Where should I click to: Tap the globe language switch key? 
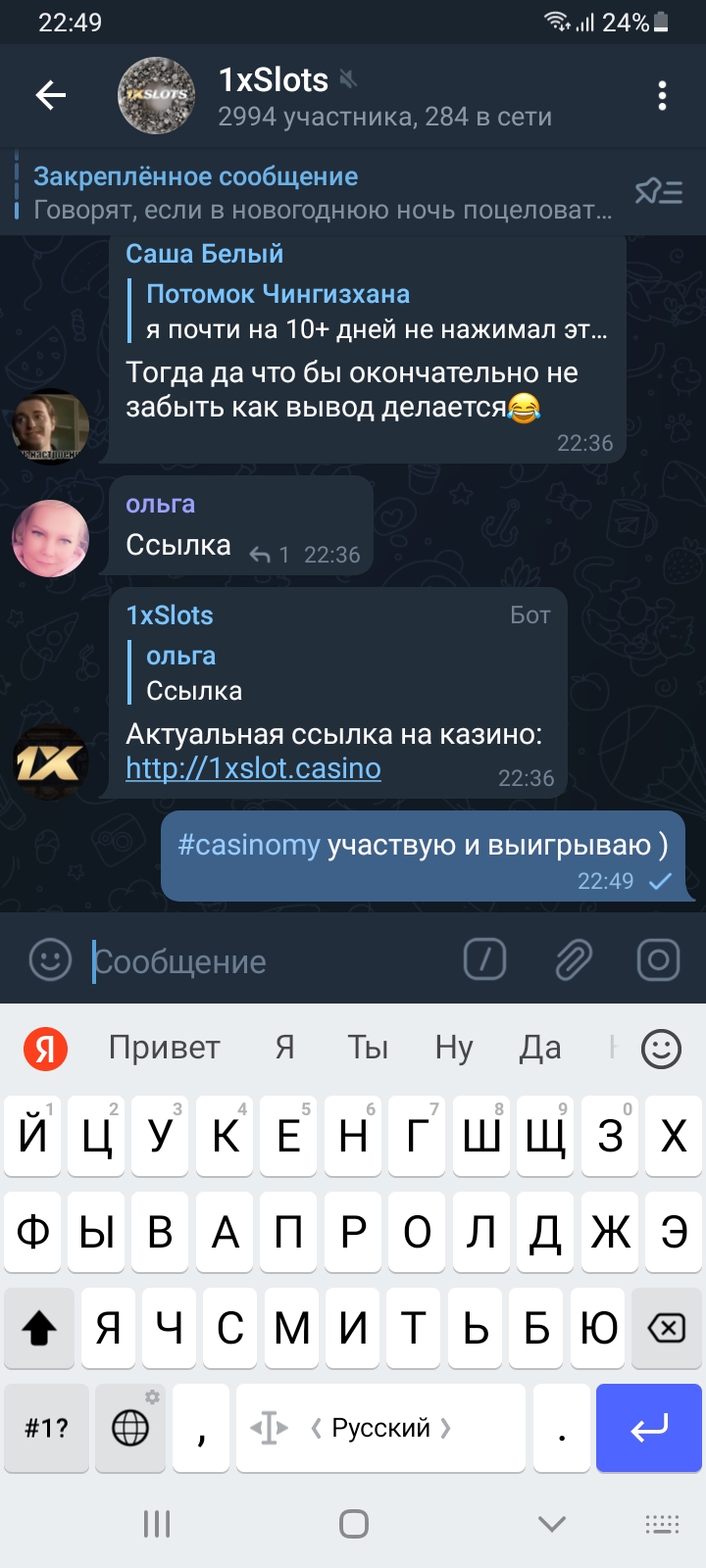[x=130, y=1428]
